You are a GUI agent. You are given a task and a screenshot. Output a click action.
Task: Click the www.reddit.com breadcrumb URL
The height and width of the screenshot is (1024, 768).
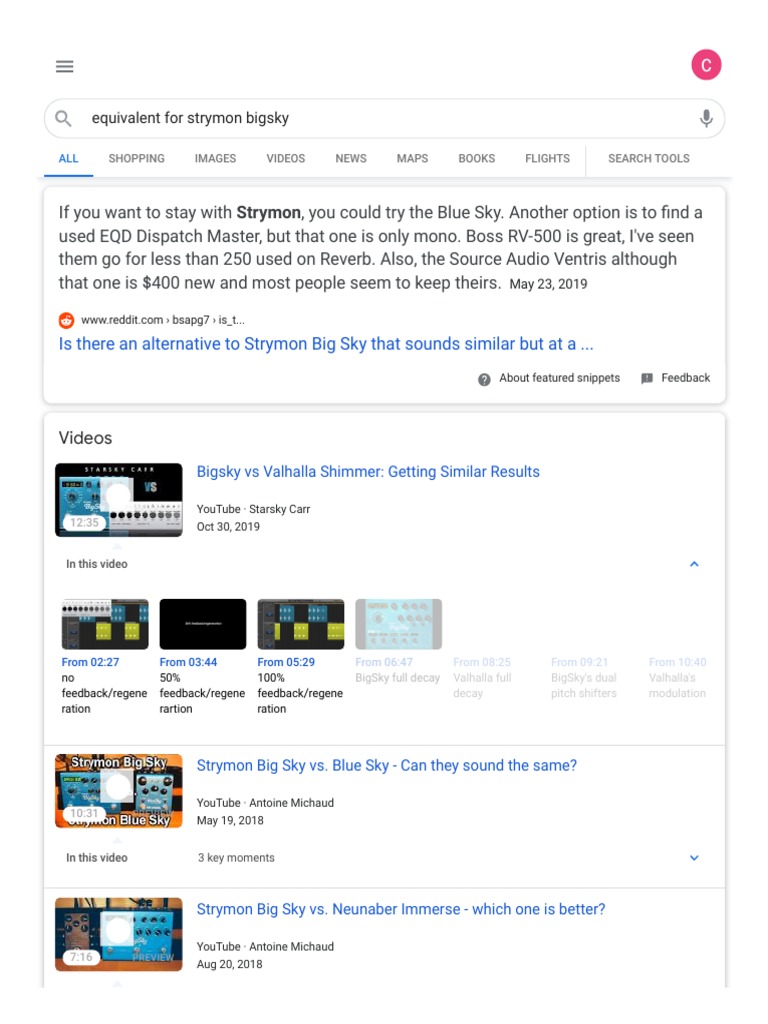click(163, 320)
